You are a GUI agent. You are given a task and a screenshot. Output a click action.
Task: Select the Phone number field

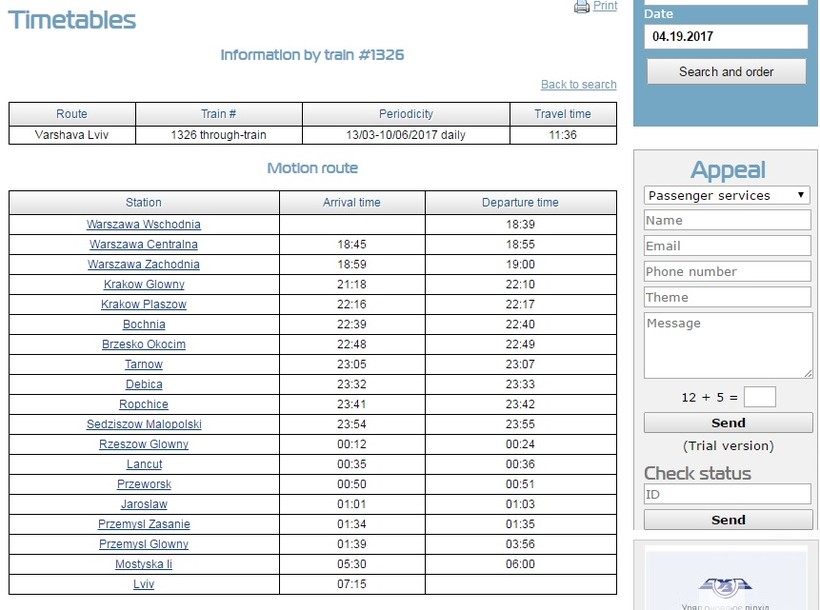(727, 272)
